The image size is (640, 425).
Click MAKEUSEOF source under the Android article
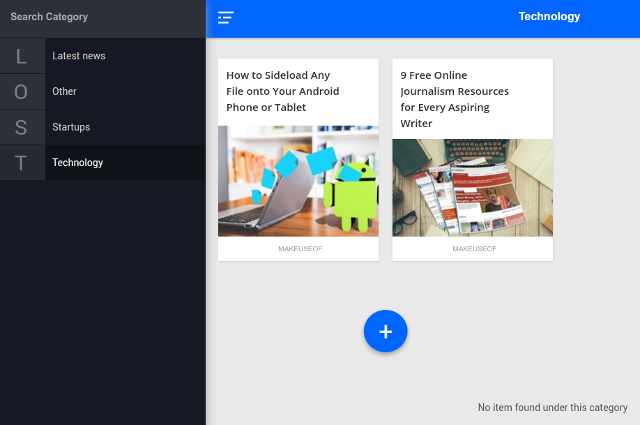300,249
